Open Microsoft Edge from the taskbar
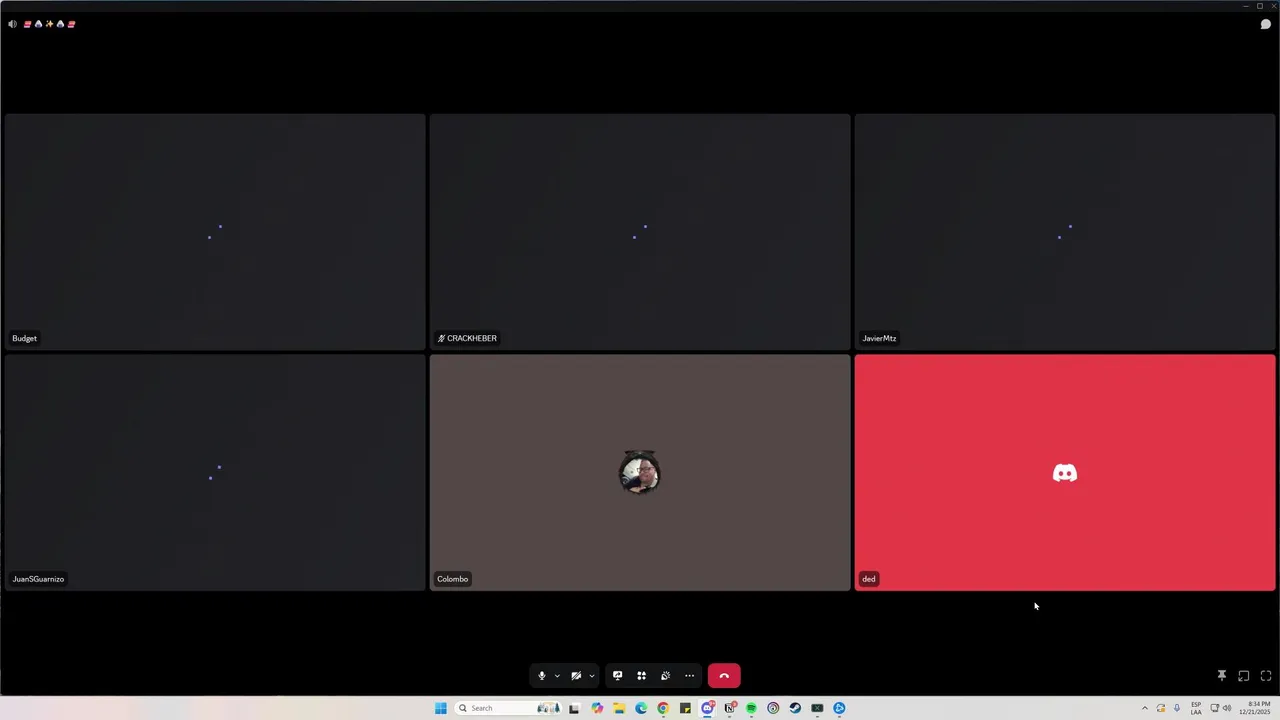This screenshot has width=1280, height=720. (641, 708)
